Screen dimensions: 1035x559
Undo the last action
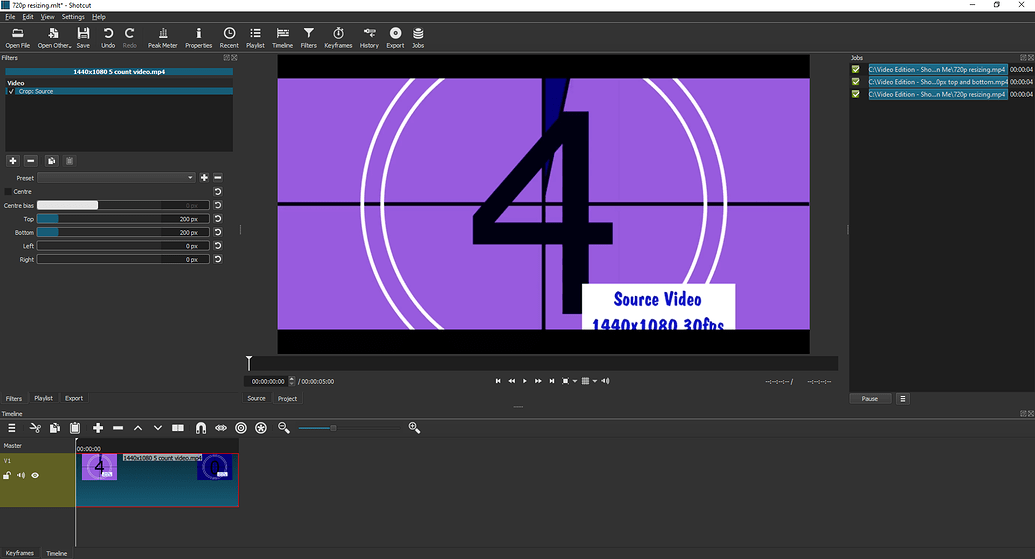(x=108, y=38)
